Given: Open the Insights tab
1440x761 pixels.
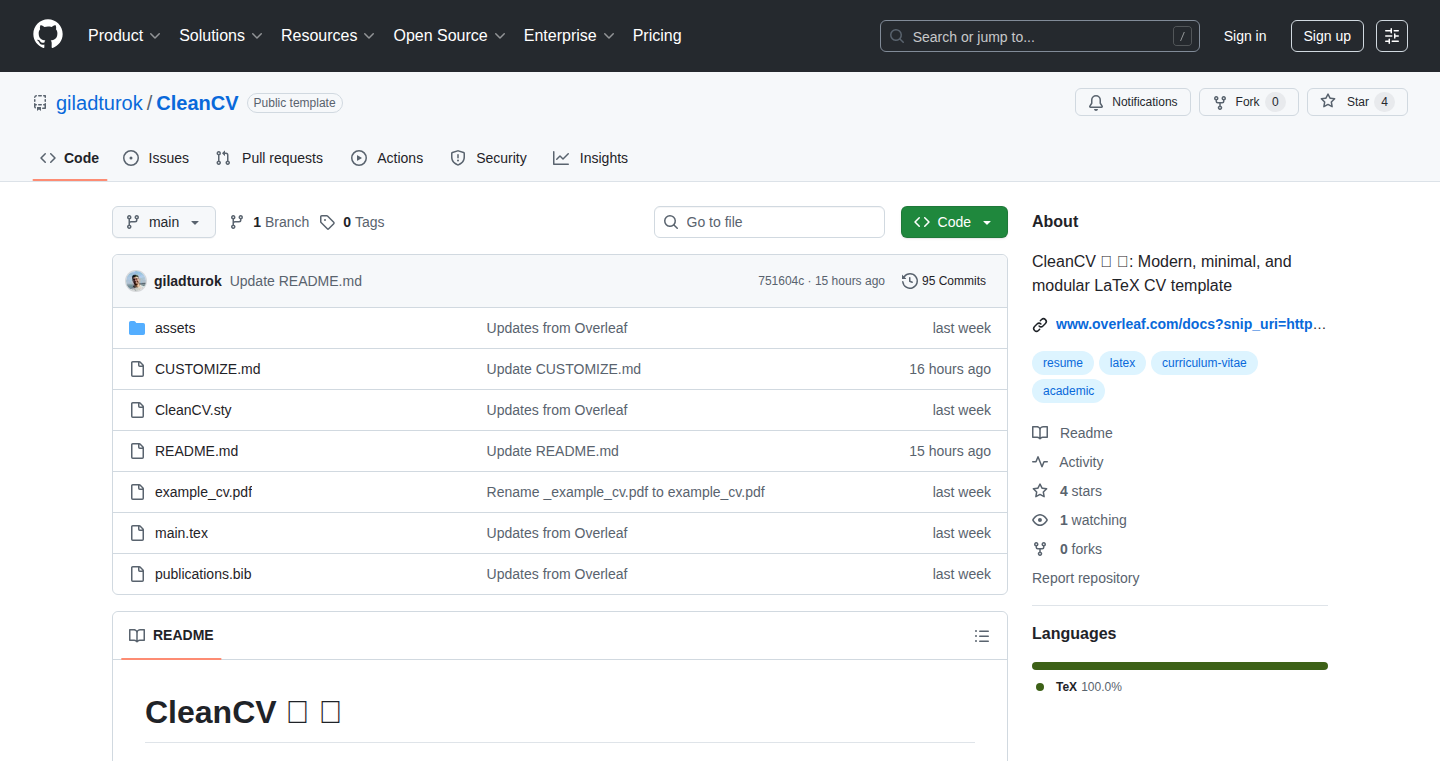Looking at the screenshot, I should (x=590, y=158).
